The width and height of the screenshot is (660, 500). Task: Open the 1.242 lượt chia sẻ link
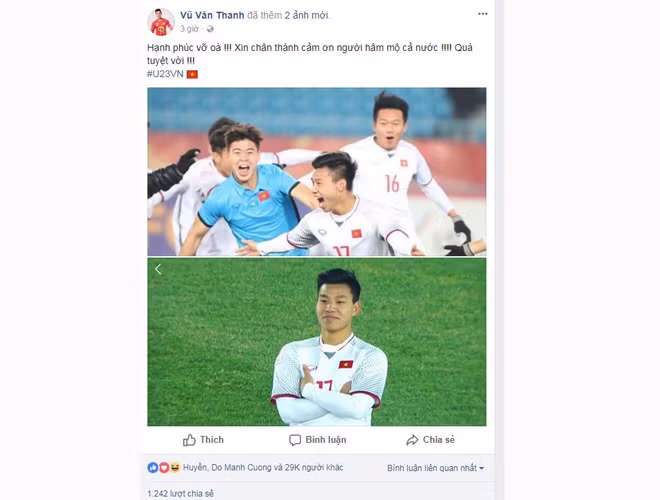click(181, 493)
